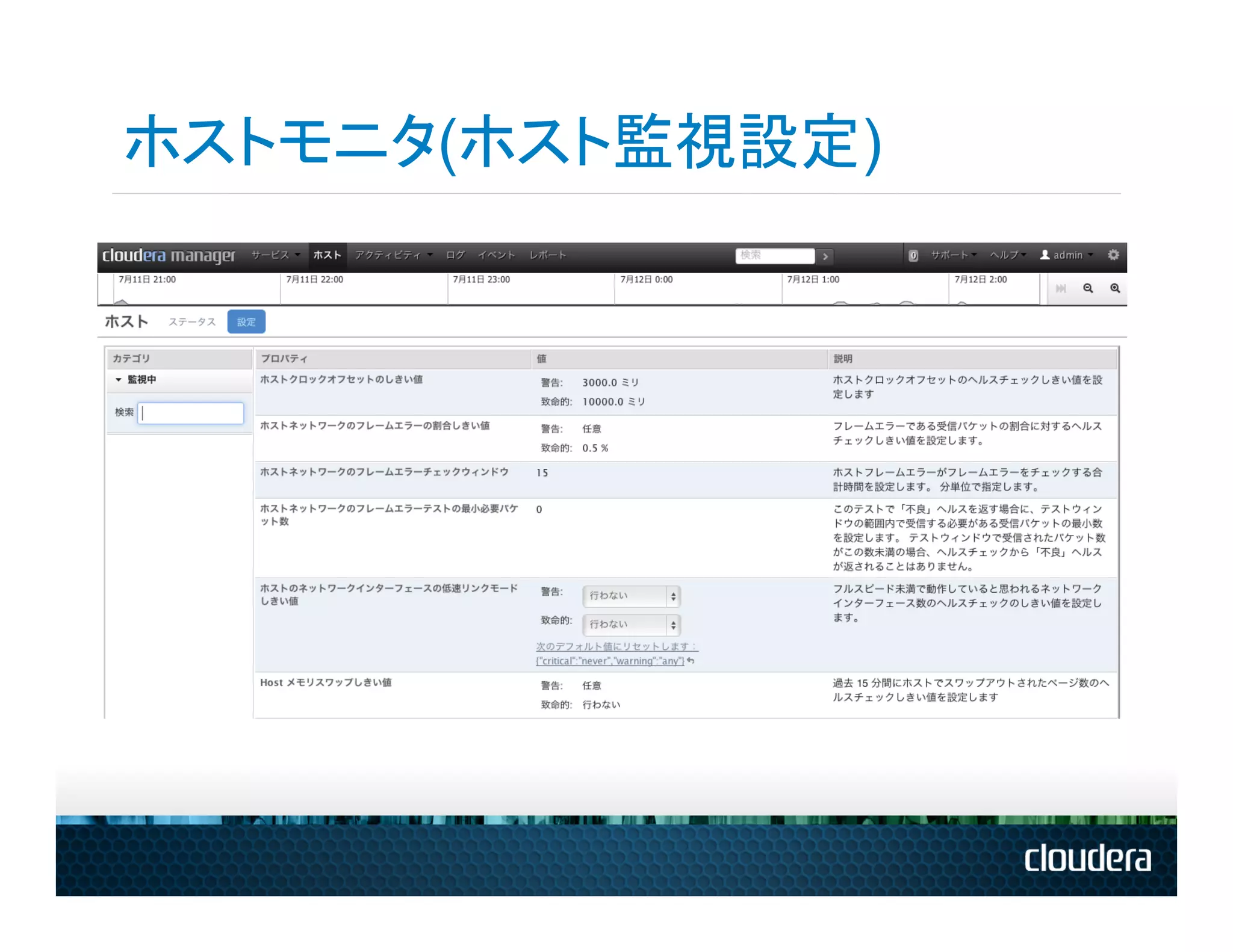Click the zoom in magnifier on timeline
Screen dimensions: 1233x952
[1115, 288]
